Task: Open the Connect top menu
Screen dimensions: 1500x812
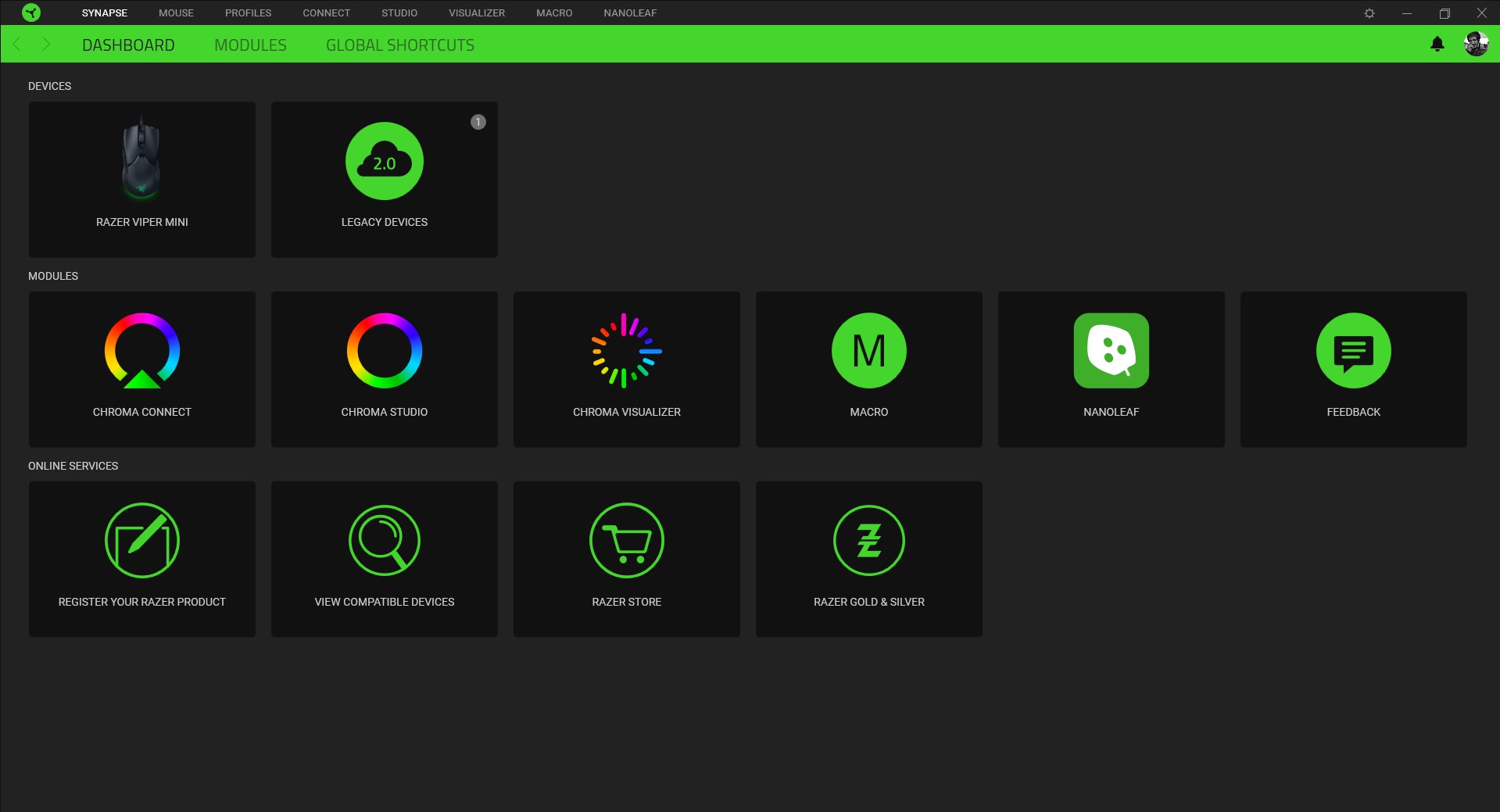Action: click(327, 13)
